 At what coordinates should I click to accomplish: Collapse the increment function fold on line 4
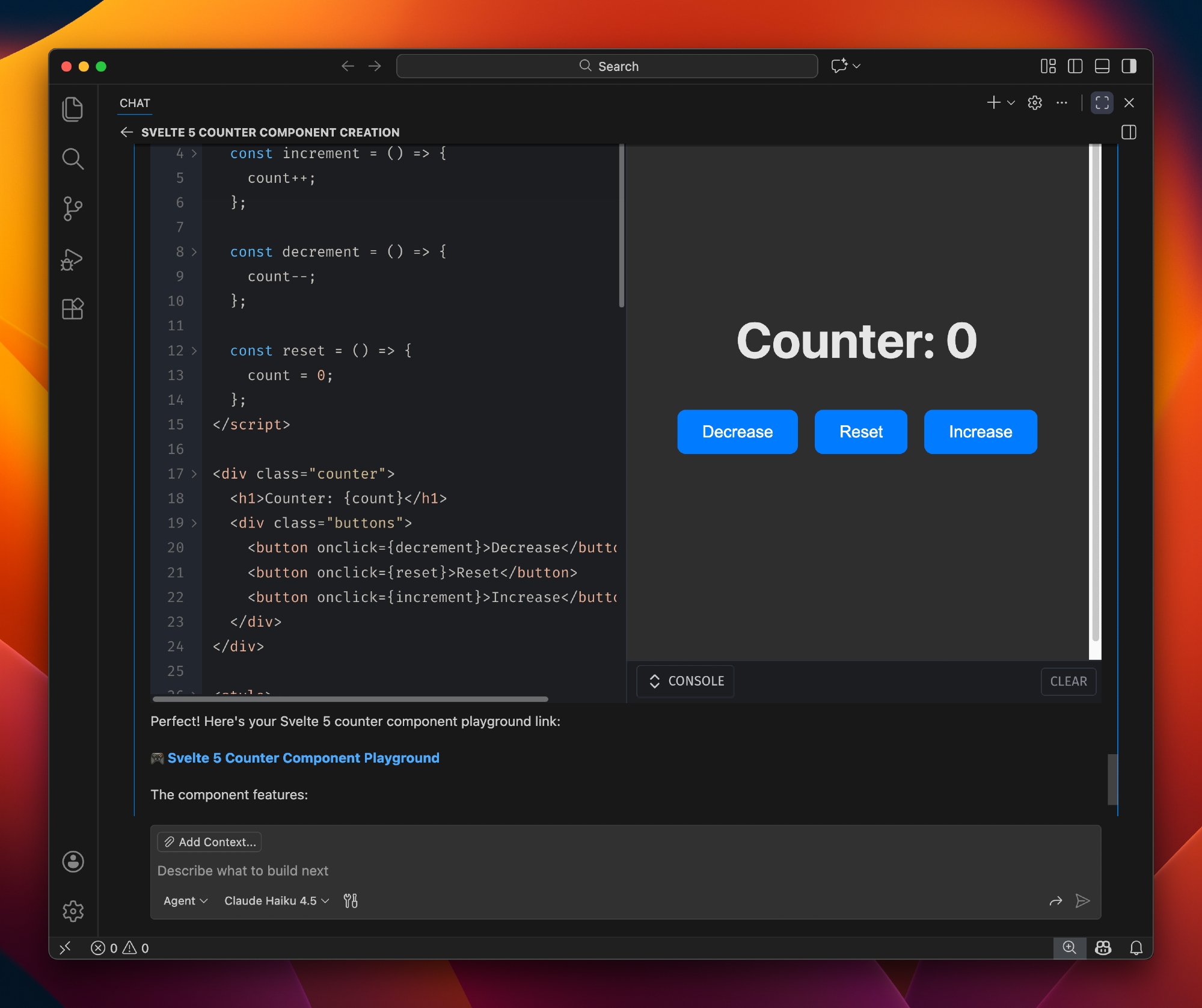coord(194,153)
